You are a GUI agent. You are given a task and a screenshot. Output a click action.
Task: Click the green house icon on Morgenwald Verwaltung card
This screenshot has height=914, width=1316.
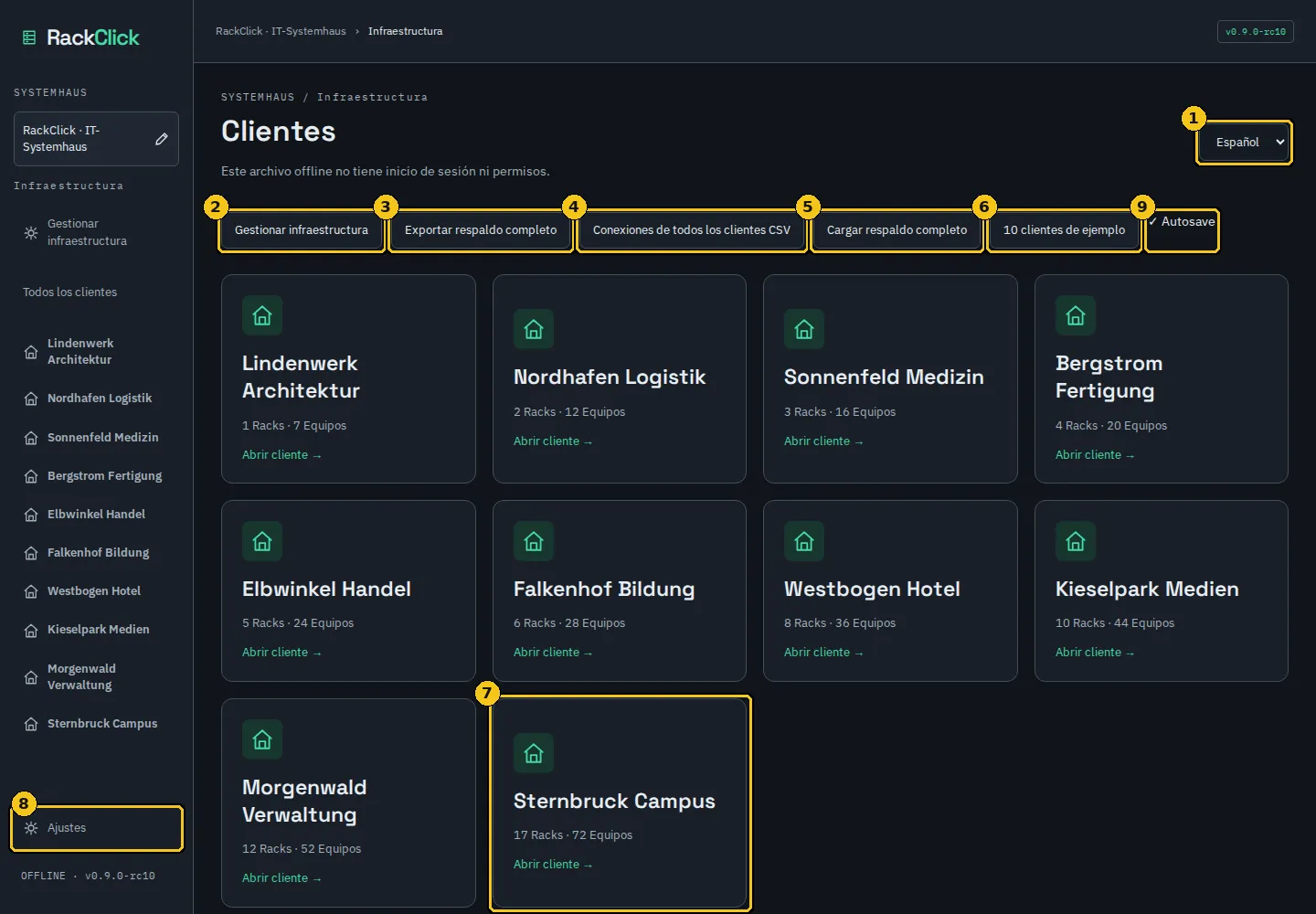click(x=262, y=739)
